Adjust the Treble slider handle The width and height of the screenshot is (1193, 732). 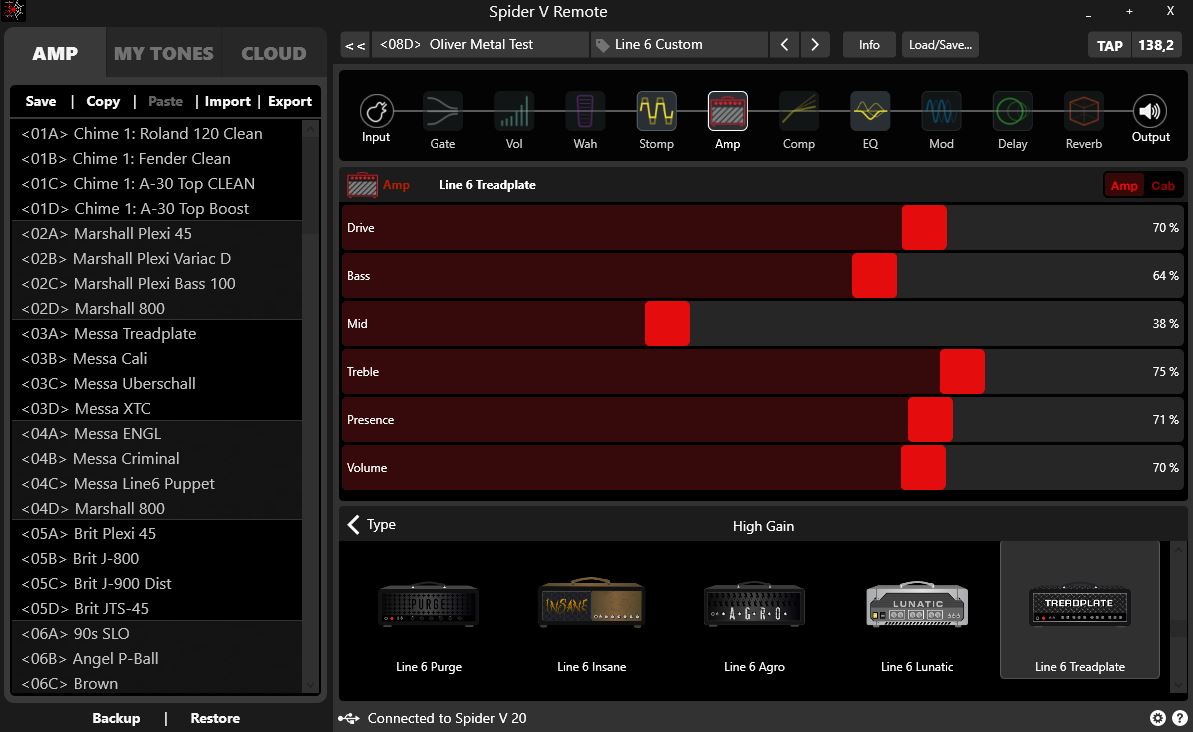coord(962,371)
